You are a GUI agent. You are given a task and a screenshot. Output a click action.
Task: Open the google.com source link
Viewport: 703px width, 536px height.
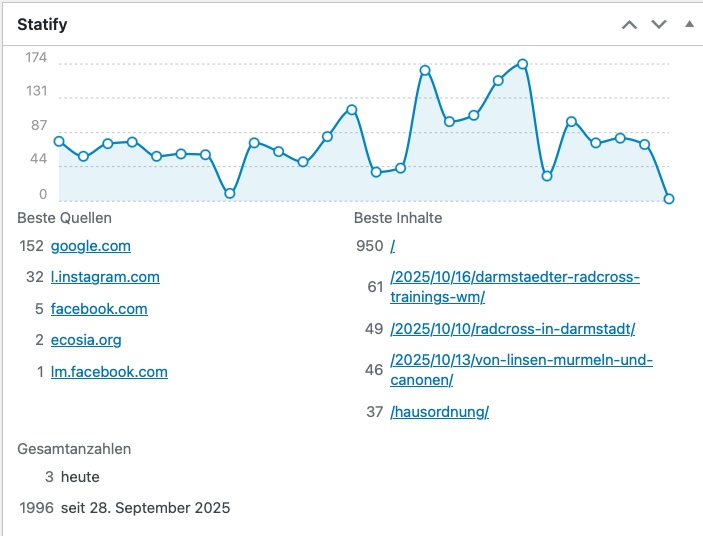[x=90, y=246]
